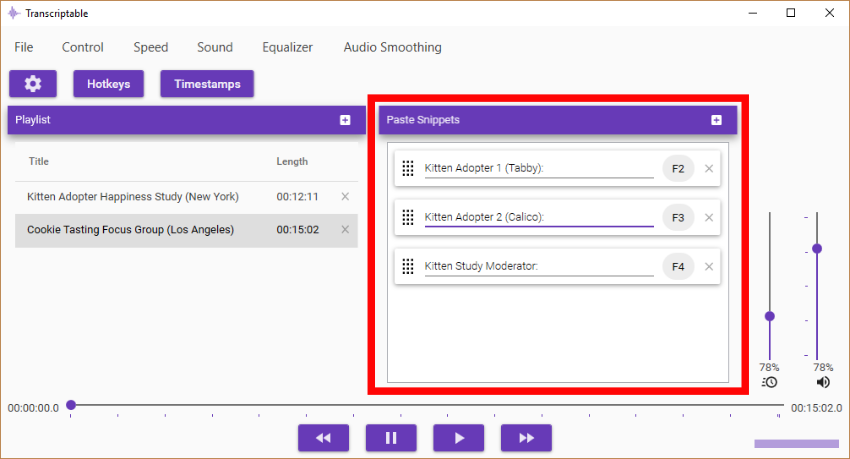Click the Hotkeys button
Image resolution: width=850 pixels, height=459 pixels.
tap(108, 84)
